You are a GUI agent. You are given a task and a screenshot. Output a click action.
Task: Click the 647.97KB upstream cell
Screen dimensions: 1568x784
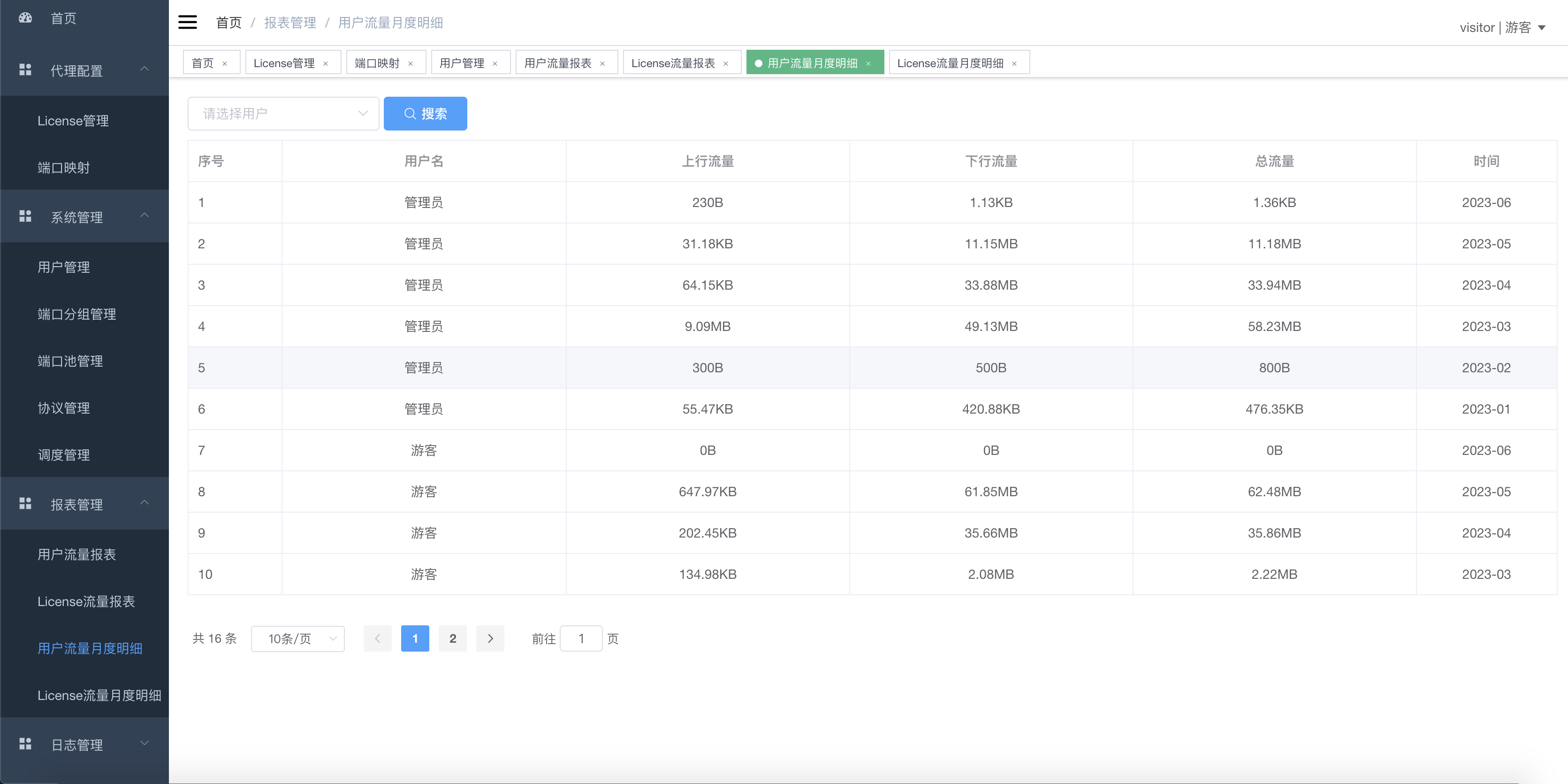(708, 492)
